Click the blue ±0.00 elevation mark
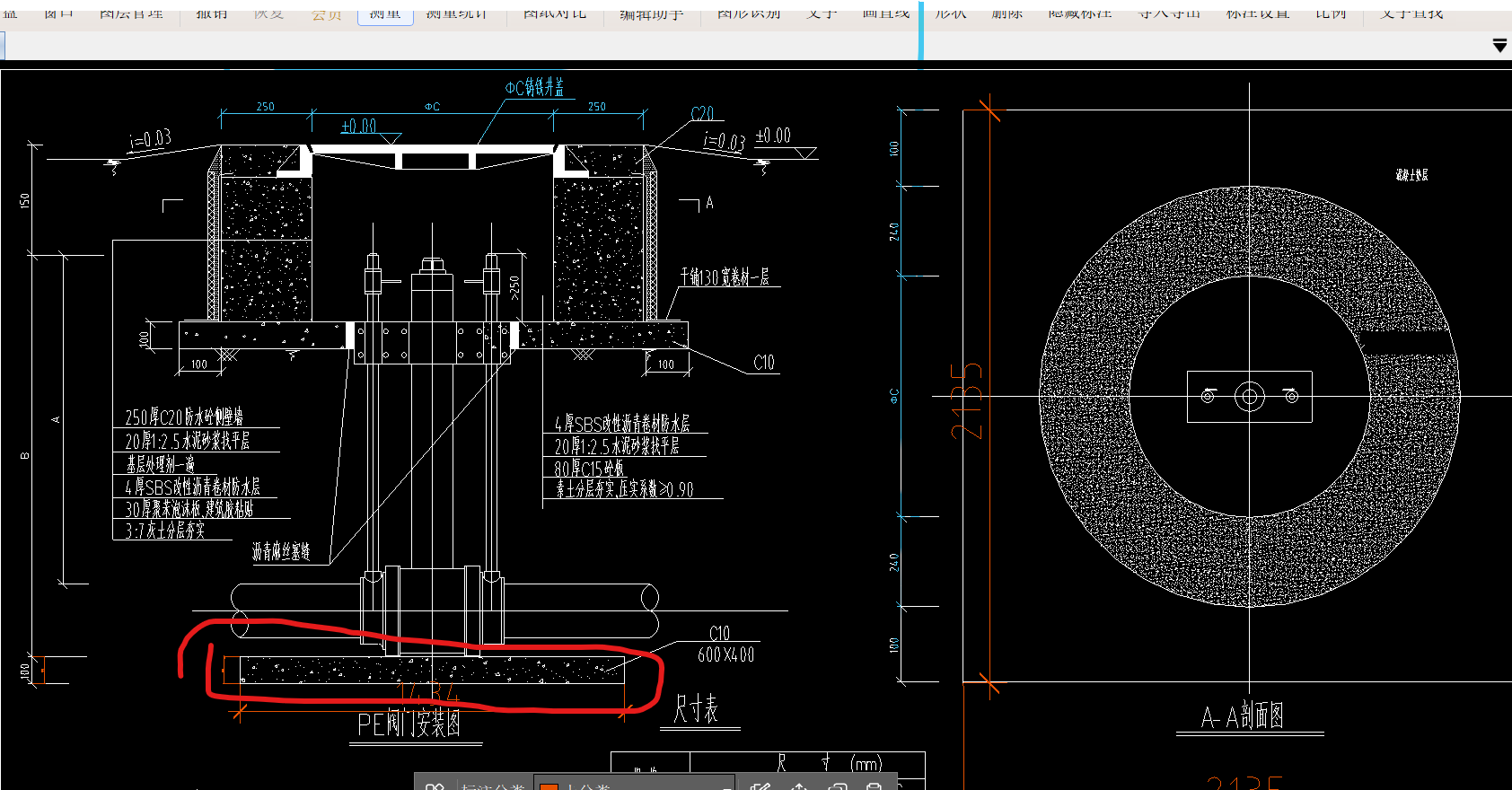The height and width of the screenshot is (790, 1512). [358, 127]
